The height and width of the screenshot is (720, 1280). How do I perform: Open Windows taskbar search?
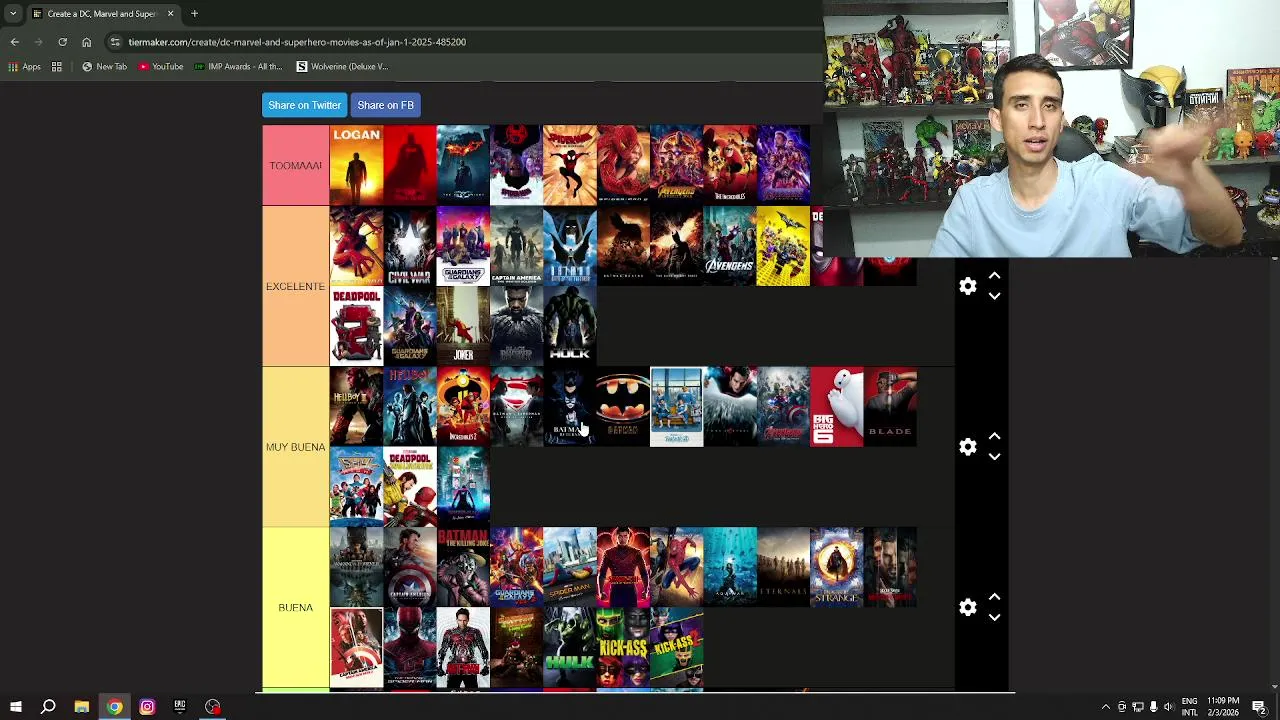(x=48, y=707)
